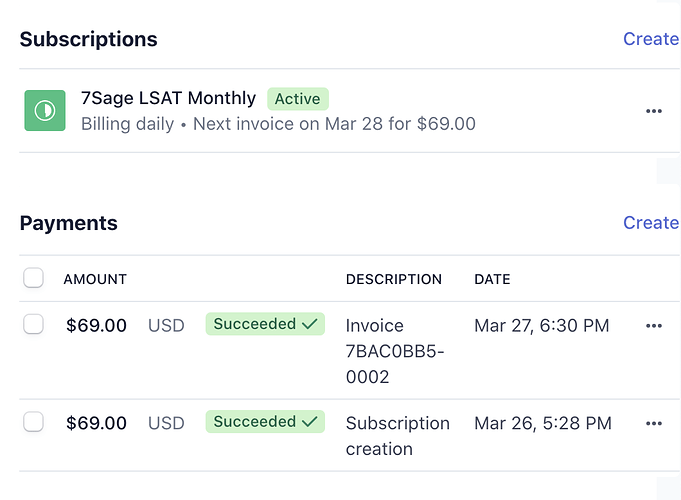The image size is (681, 500).
Task: Click Succeeded badge on the Mar 27 payment
Action: coord(265,324)
